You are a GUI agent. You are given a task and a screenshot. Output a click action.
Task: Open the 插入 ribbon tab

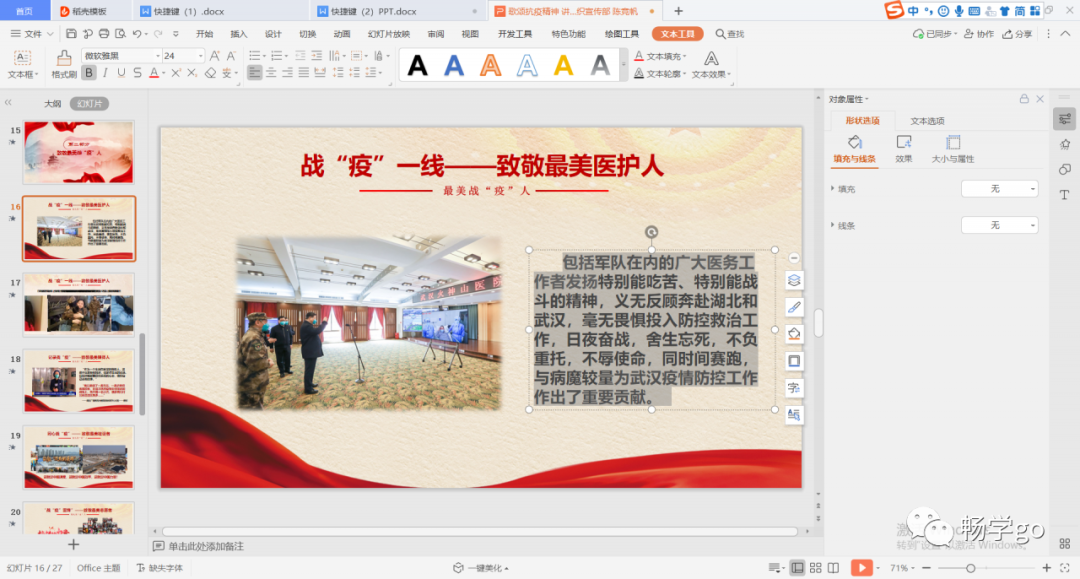238,34
